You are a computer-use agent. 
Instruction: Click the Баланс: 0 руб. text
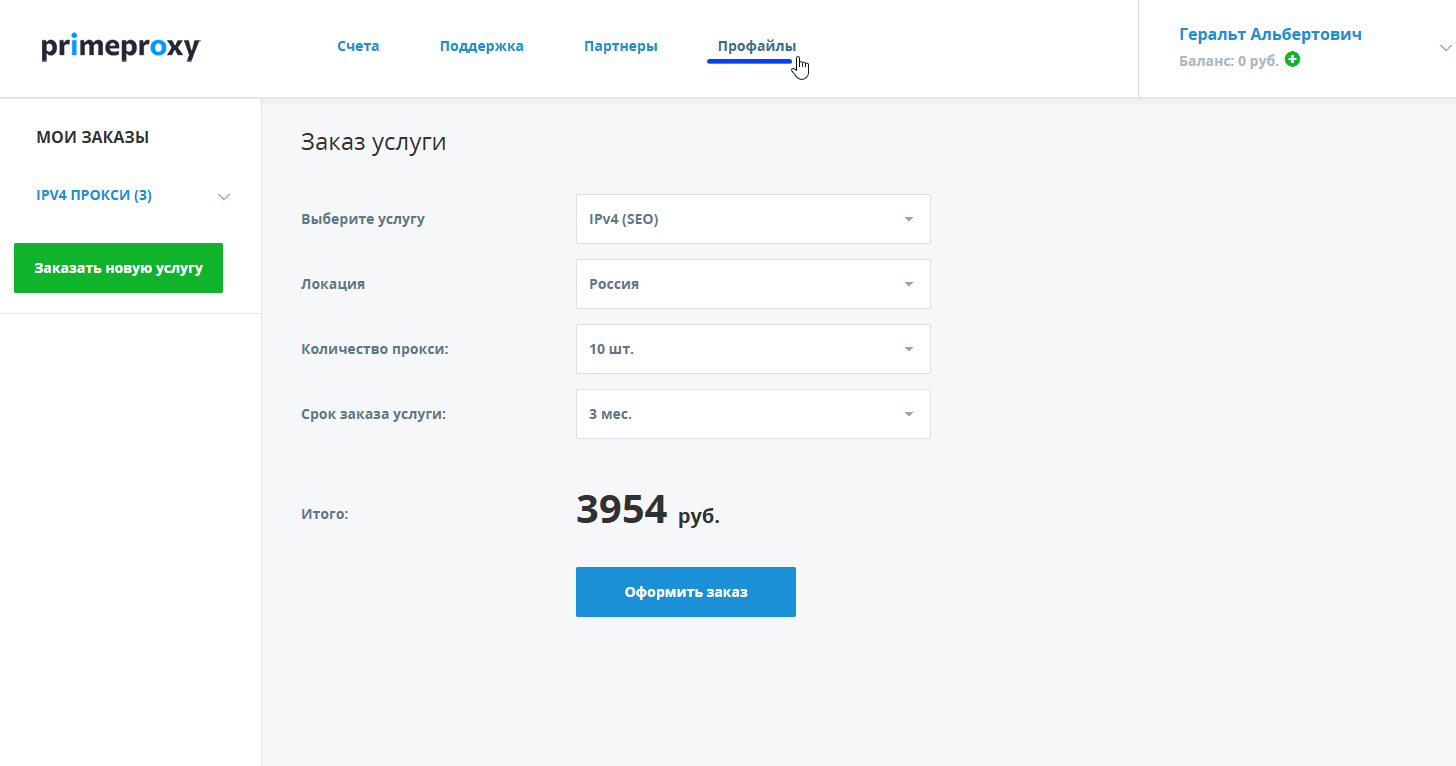tap(1229, 61)
